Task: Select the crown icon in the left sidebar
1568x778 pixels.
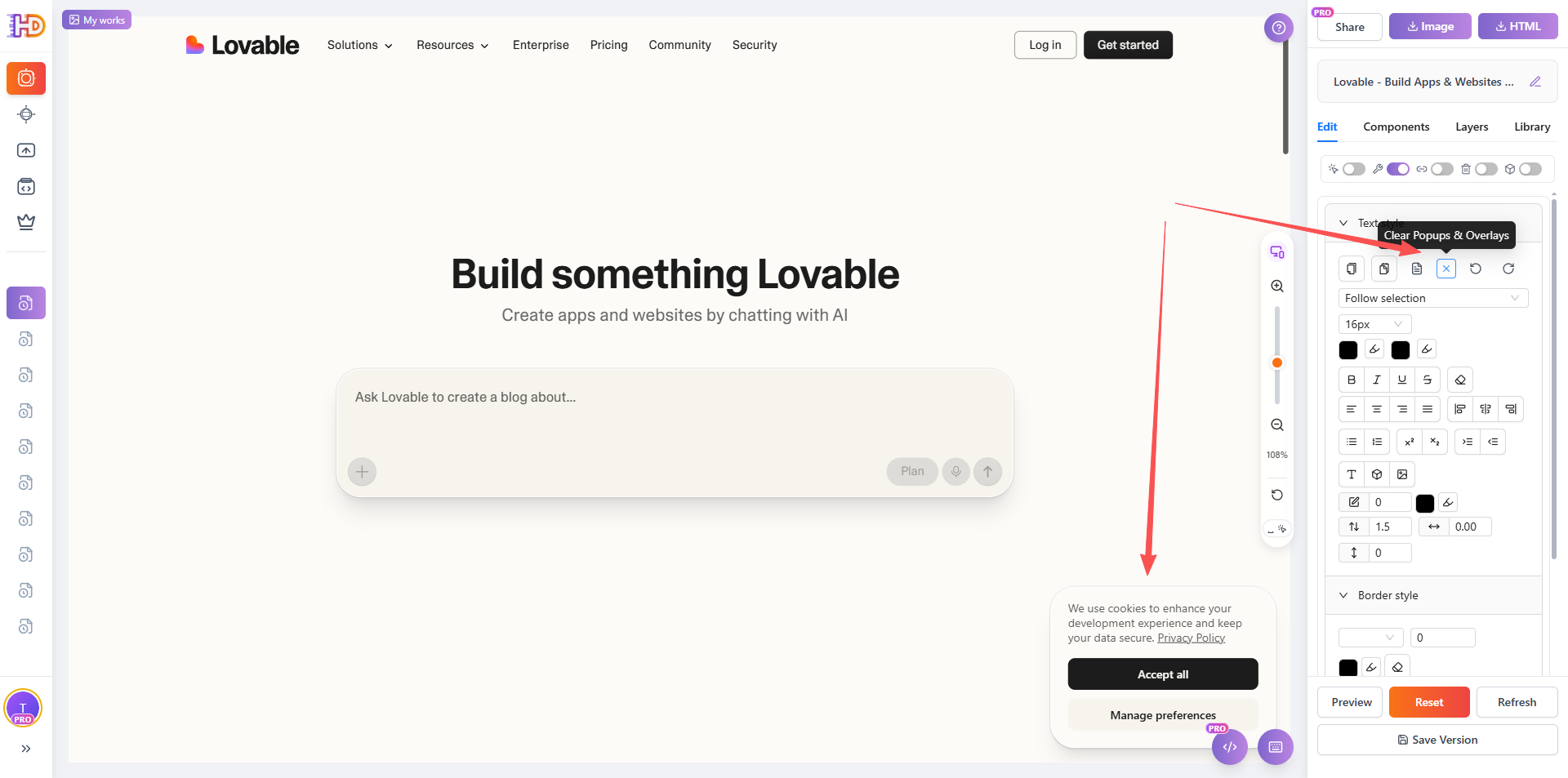Action: (x=26, y=221)
